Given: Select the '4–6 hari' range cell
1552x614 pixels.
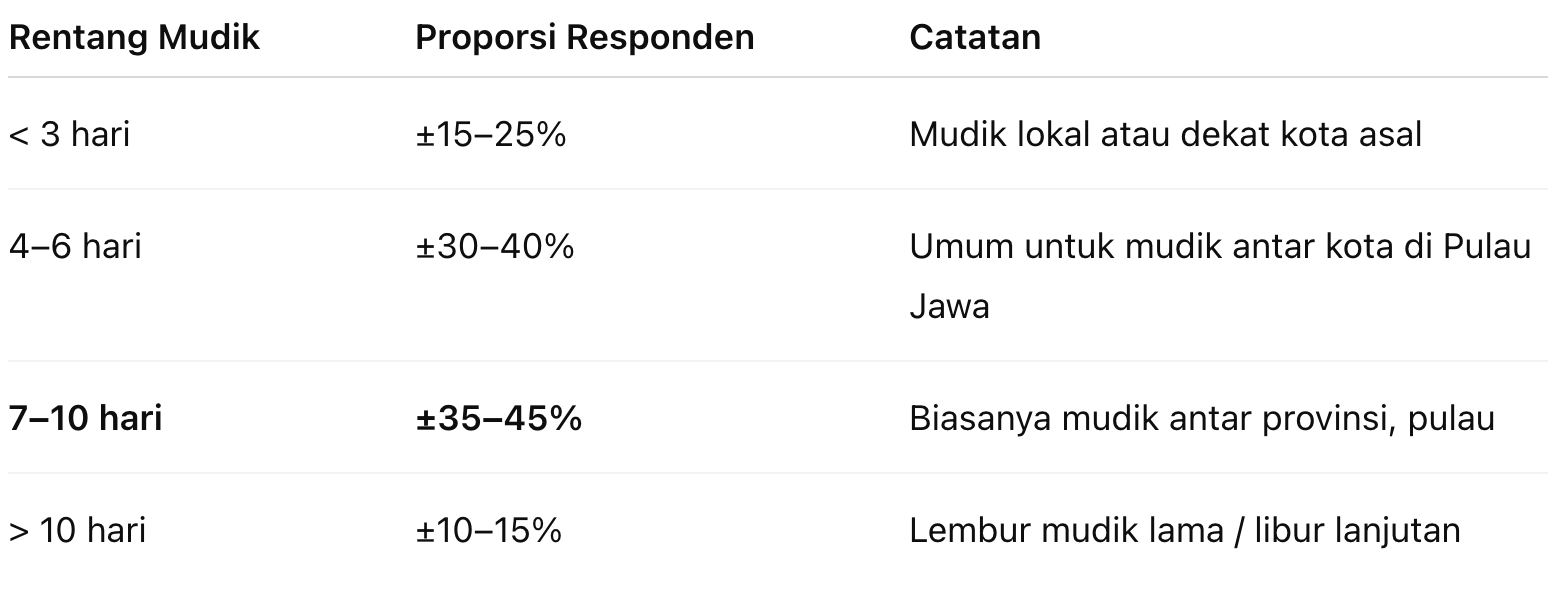Looking at the screenshot, I should point(75,246).
